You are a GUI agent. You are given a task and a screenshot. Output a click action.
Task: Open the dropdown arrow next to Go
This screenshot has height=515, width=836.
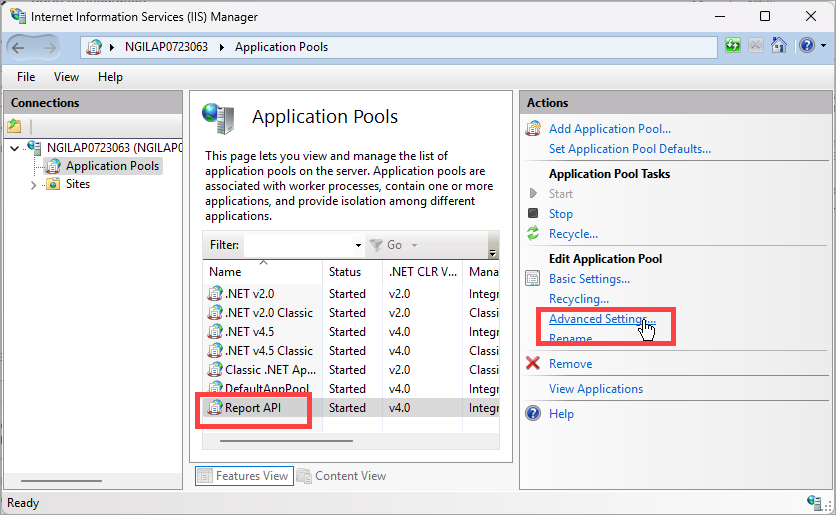click(x=414, y=245)
